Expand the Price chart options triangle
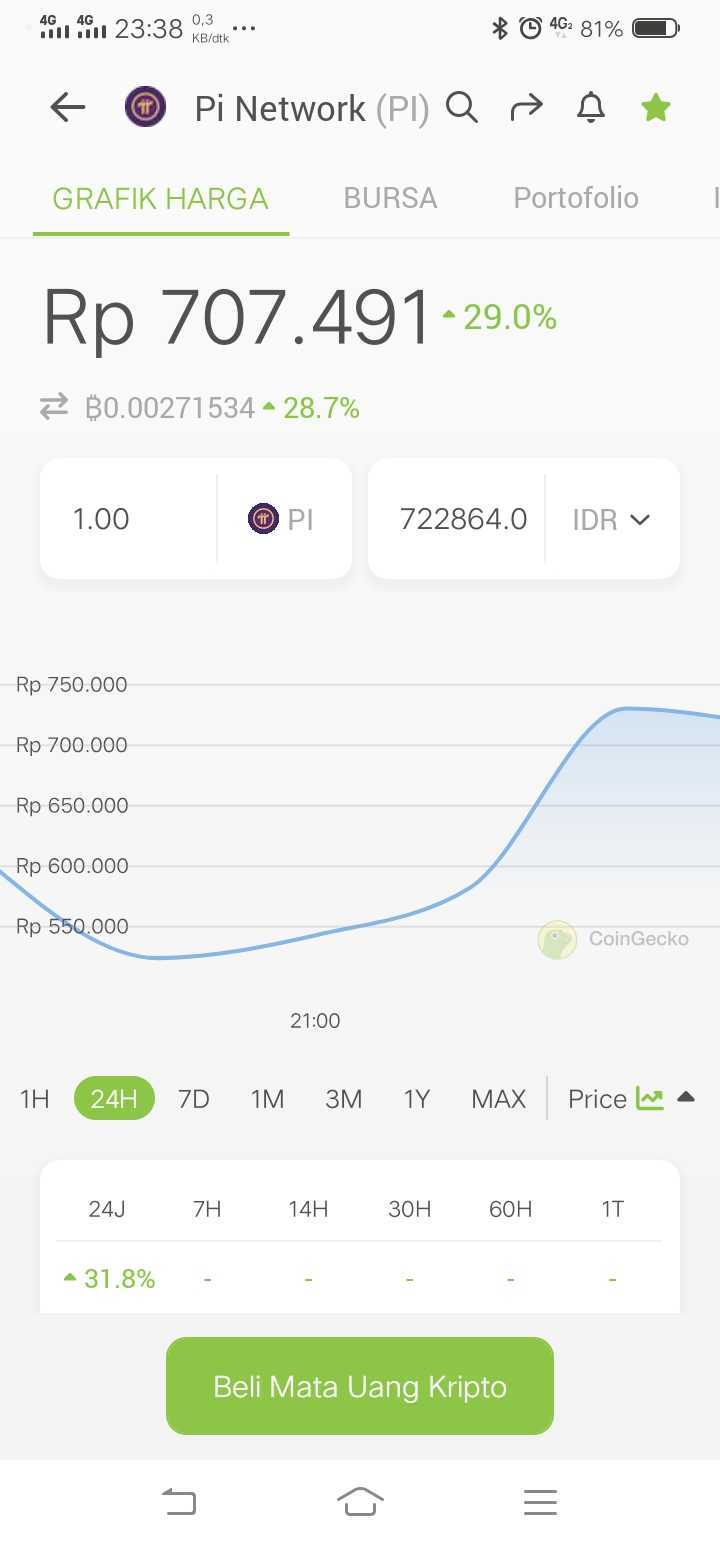 click(x=685, y=1097)
